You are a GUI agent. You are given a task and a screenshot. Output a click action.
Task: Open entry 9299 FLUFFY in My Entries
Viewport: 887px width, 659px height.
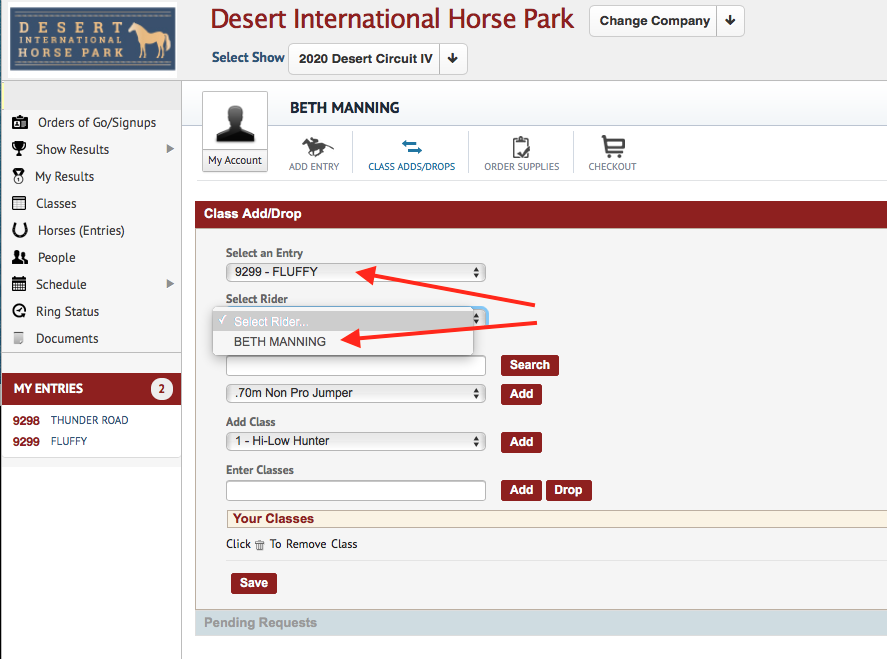pyautogui.click(x=50, y=441)
